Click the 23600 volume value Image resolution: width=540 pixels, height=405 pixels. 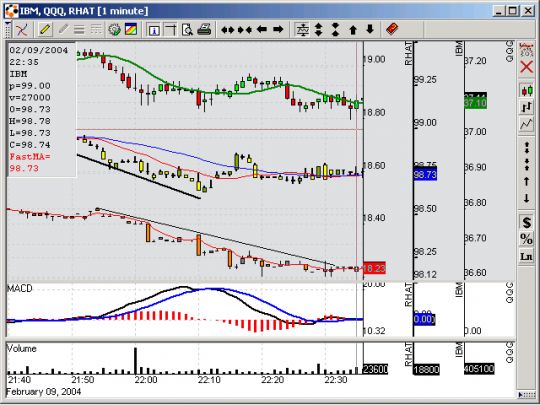tap(376, 370)
